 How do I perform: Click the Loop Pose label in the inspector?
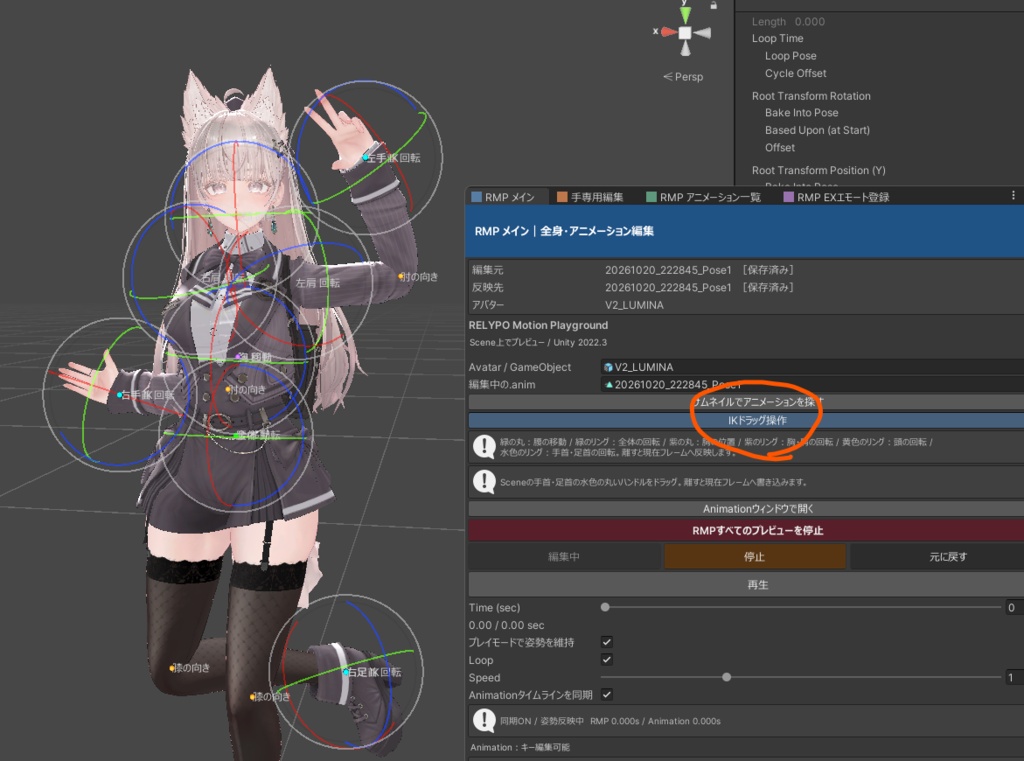[x=790, y=56]
